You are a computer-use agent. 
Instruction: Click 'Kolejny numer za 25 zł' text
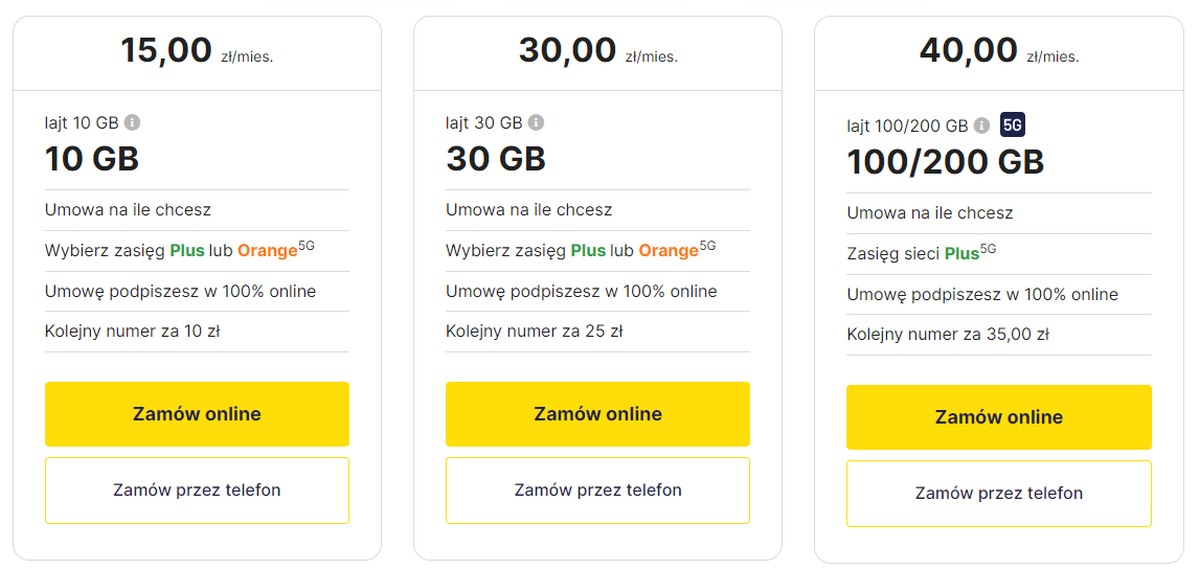pyautogui.click(x=534, y=331)
